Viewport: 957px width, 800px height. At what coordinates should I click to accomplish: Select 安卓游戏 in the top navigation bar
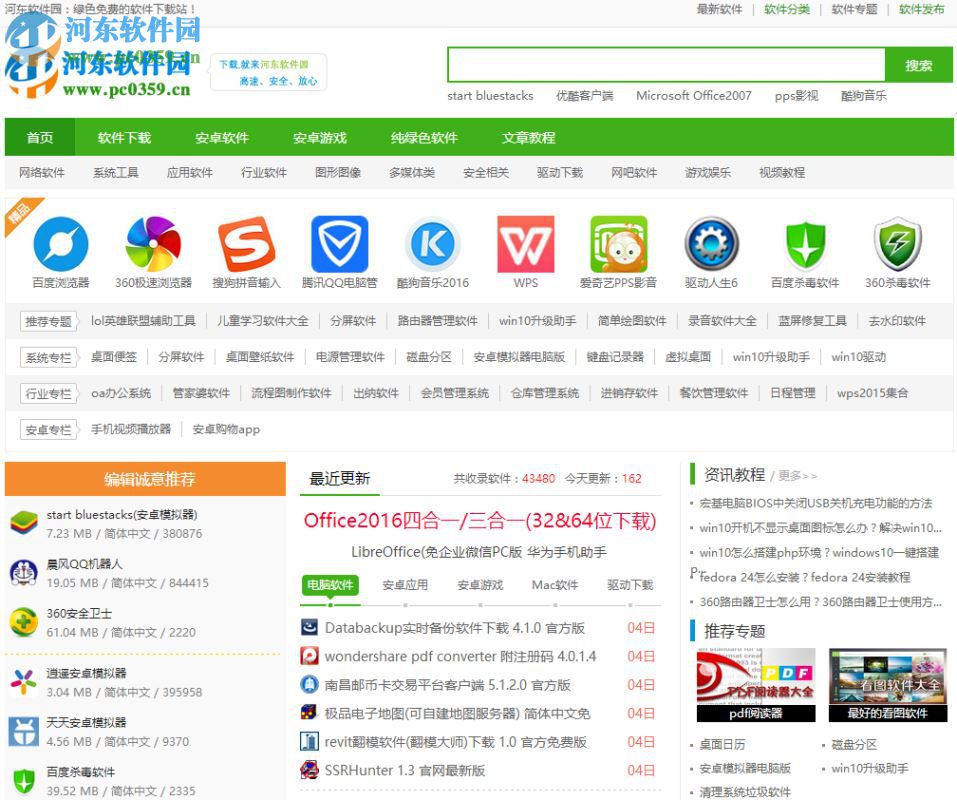tap(322, 137)
